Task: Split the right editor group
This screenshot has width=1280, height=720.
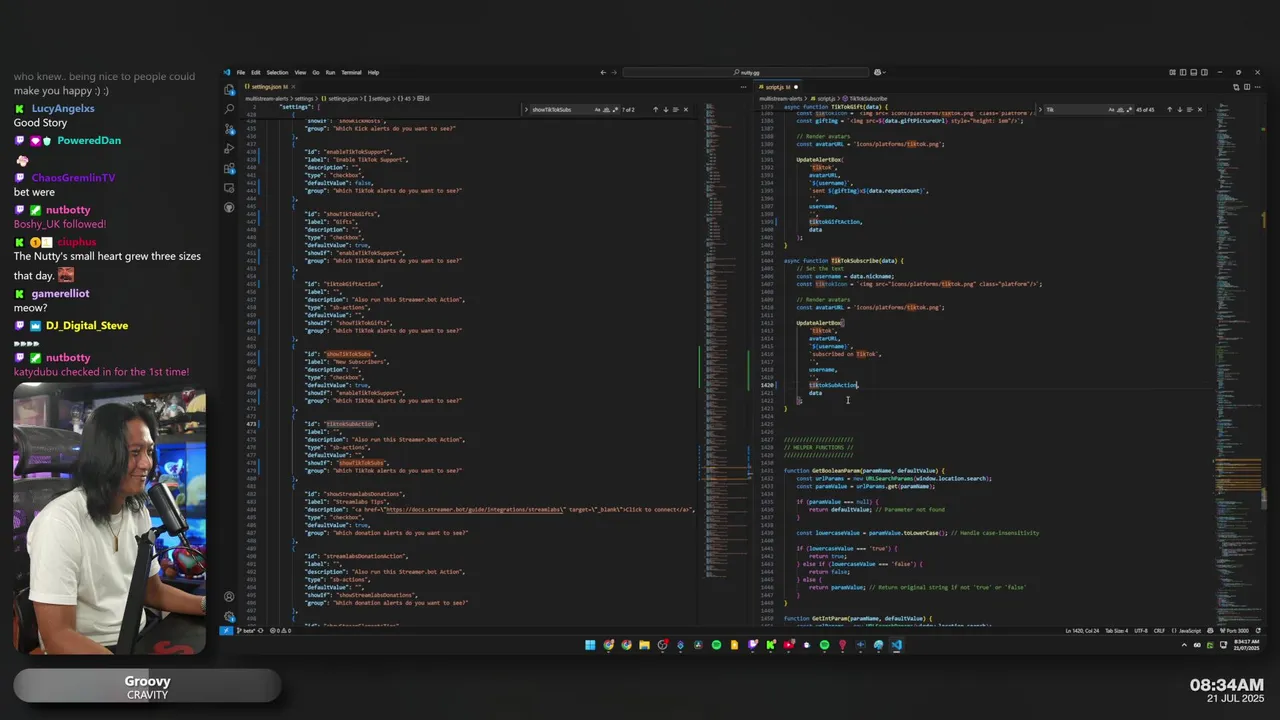Action: coord(1247,87)
